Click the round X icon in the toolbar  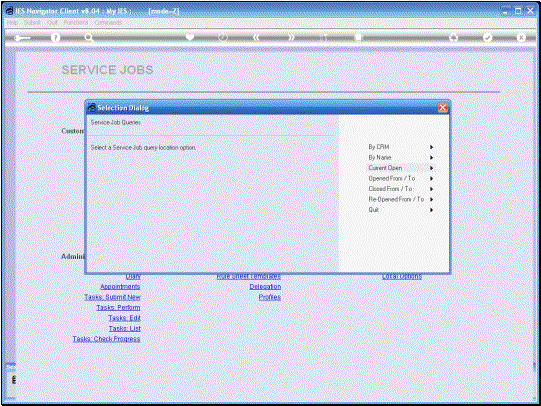pyautogui.click(x=521, y=38)
